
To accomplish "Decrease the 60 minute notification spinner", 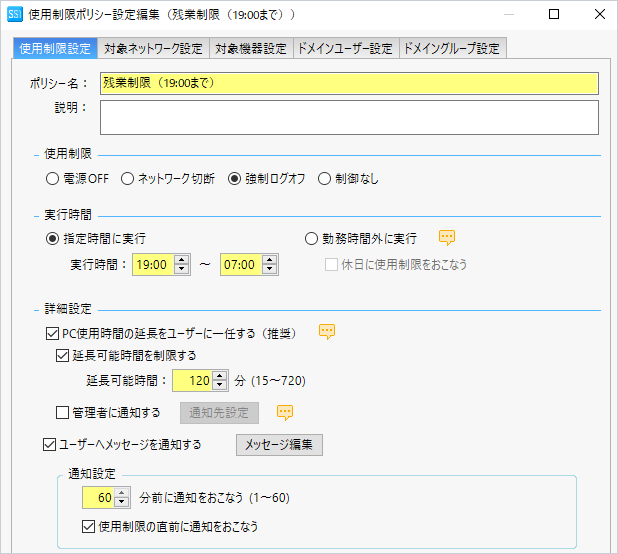I will coord(122,502).
